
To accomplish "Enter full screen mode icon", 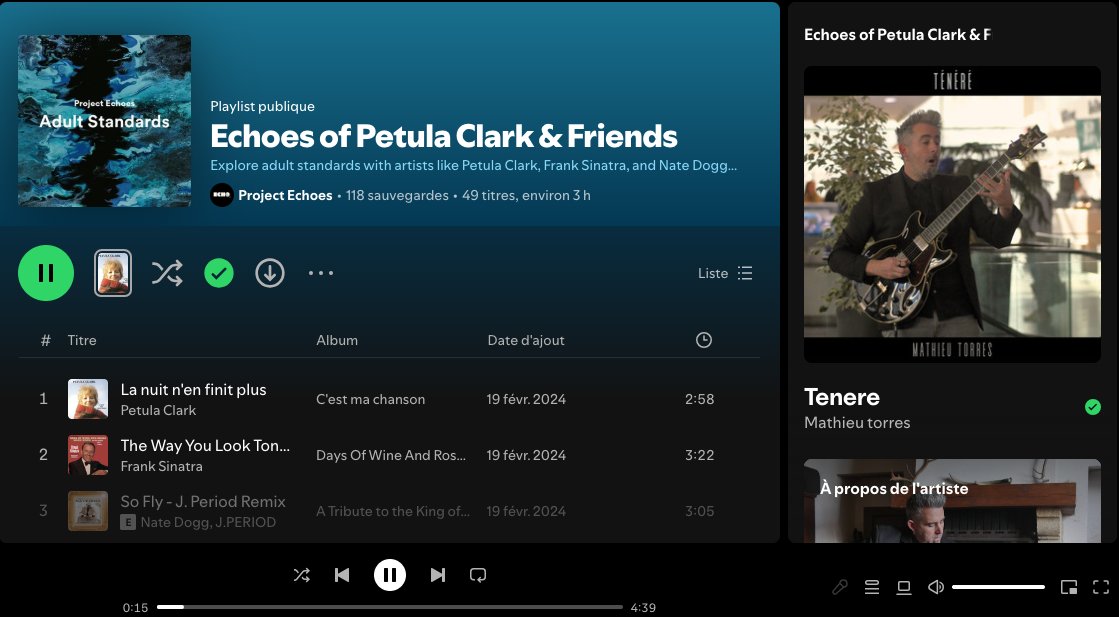I will (1100, 587).
